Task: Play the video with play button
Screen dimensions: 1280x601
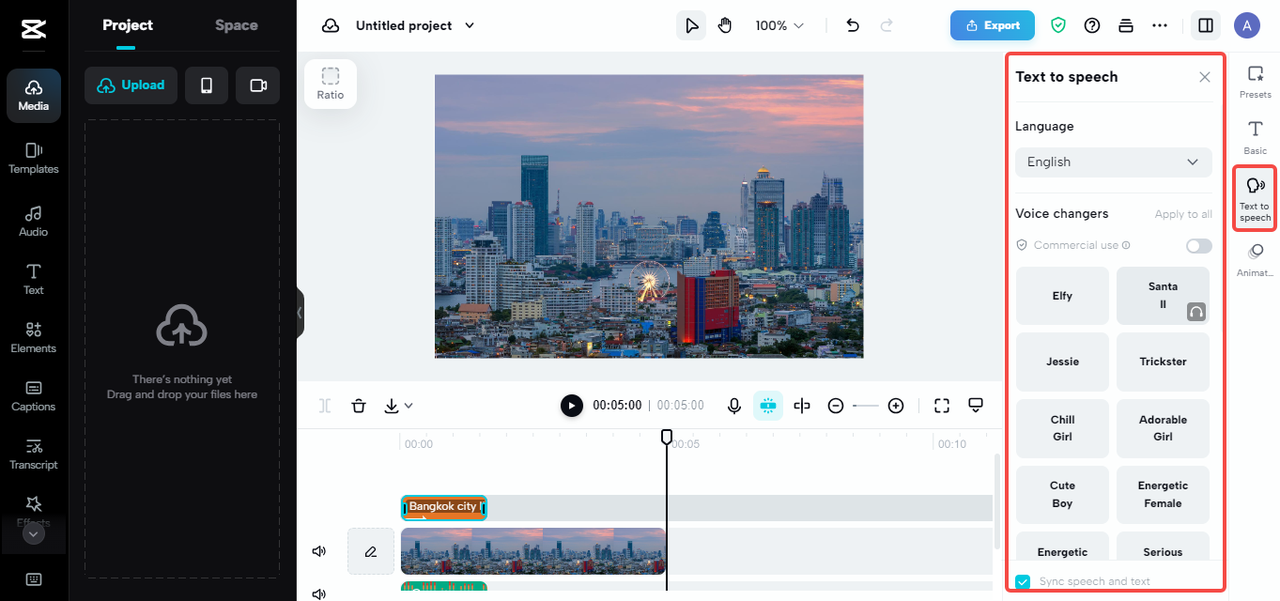Action: tap(571, 405)
